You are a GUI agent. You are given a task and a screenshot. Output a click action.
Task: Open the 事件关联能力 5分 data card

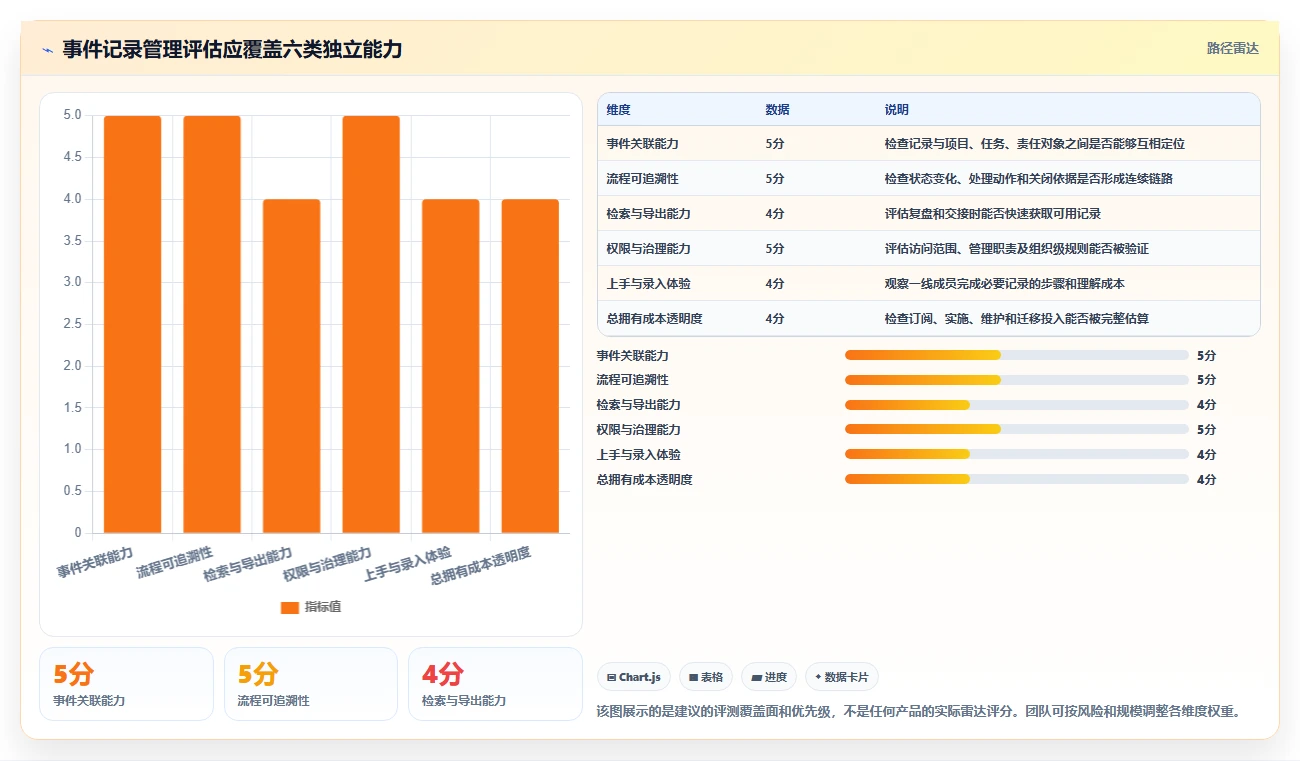(126, 684)
